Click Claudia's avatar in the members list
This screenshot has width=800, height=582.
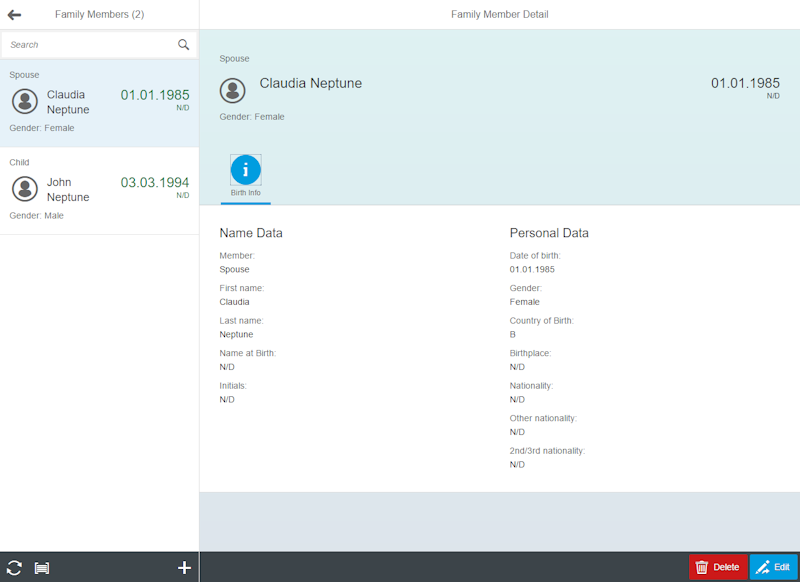(x=25, y=101)
